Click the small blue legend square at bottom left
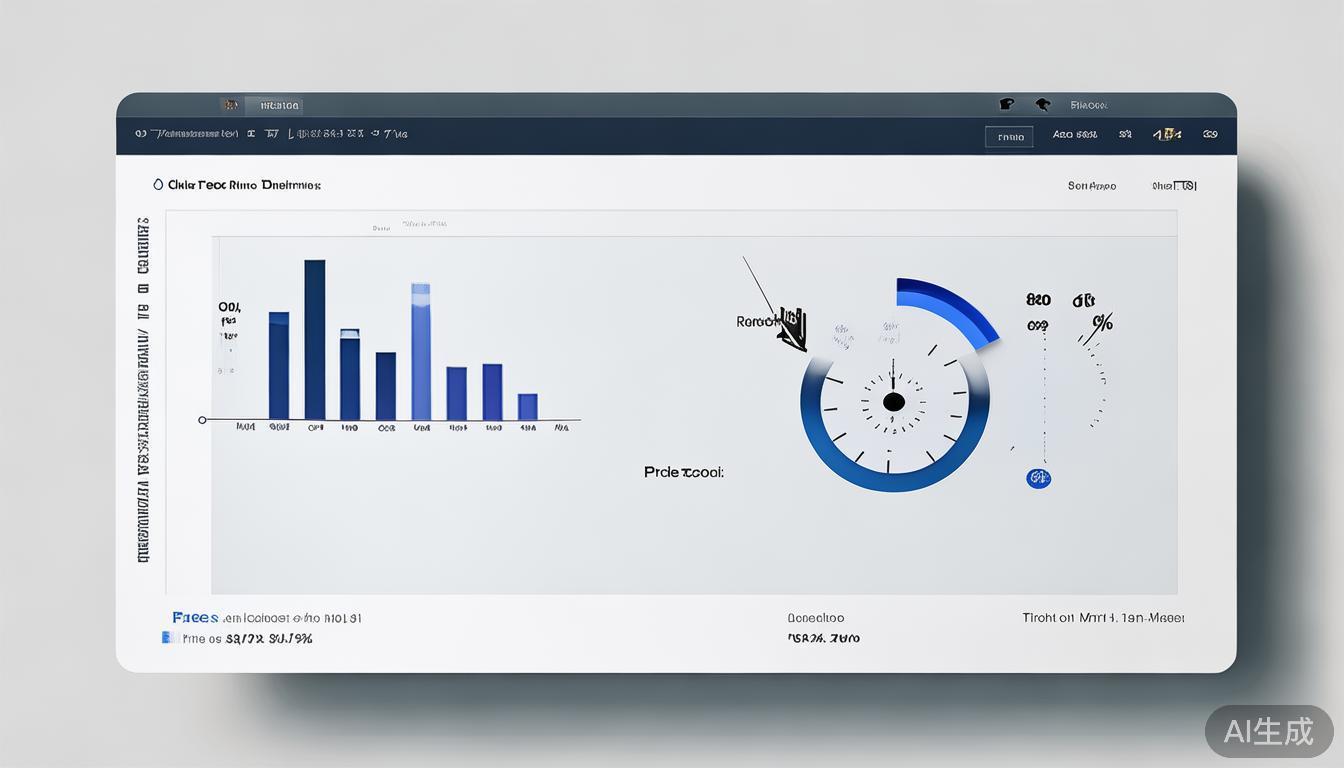This screenshot has width=1344, height=768. [x=166, y=638]
